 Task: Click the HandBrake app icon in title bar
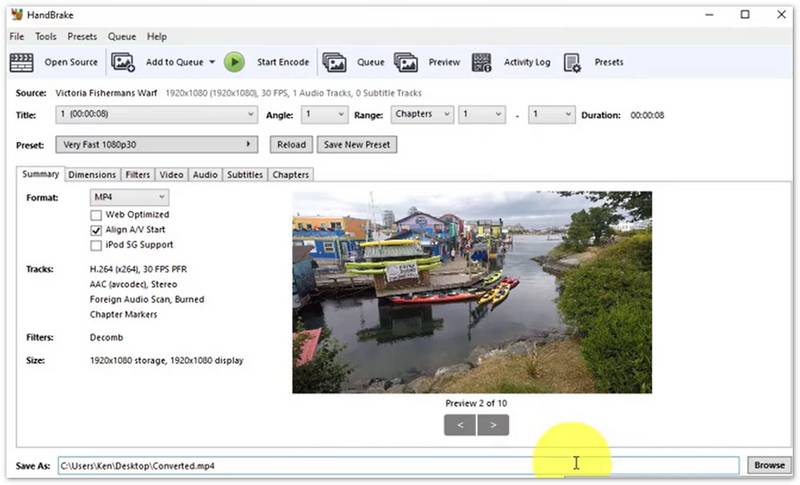pyautogui.click(x=16, y=15)
